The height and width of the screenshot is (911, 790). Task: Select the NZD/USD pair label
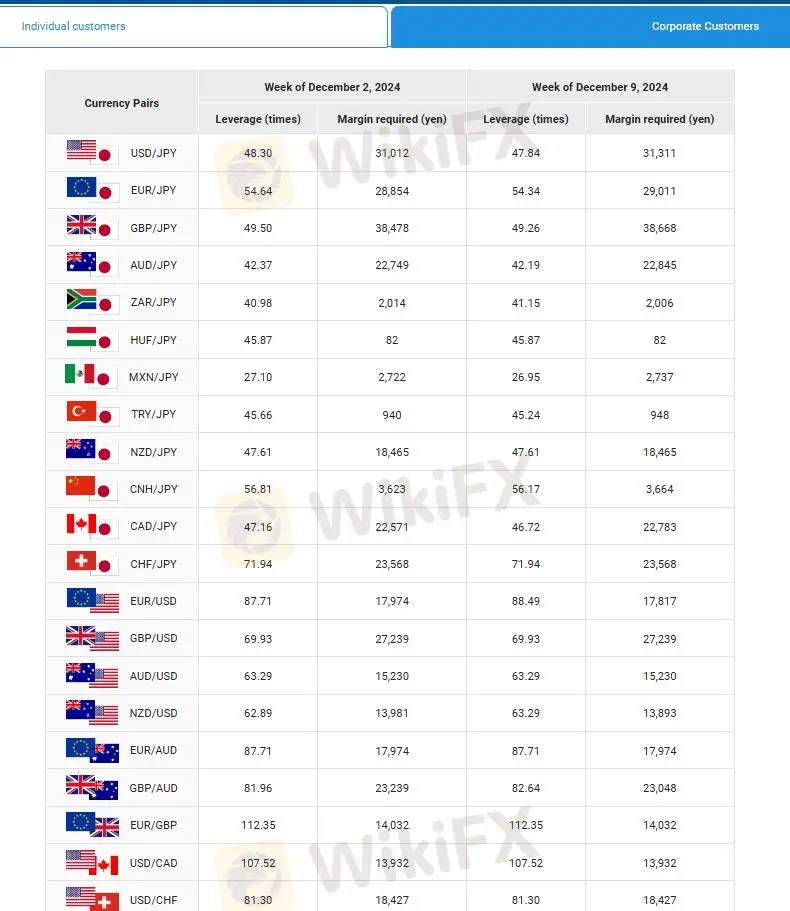coord(153,713)
